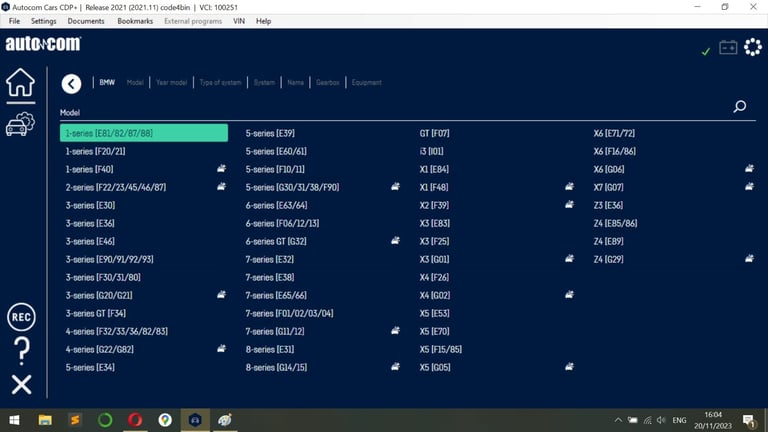
Task: Select X5 [E70] model
Action: point(434,332)
